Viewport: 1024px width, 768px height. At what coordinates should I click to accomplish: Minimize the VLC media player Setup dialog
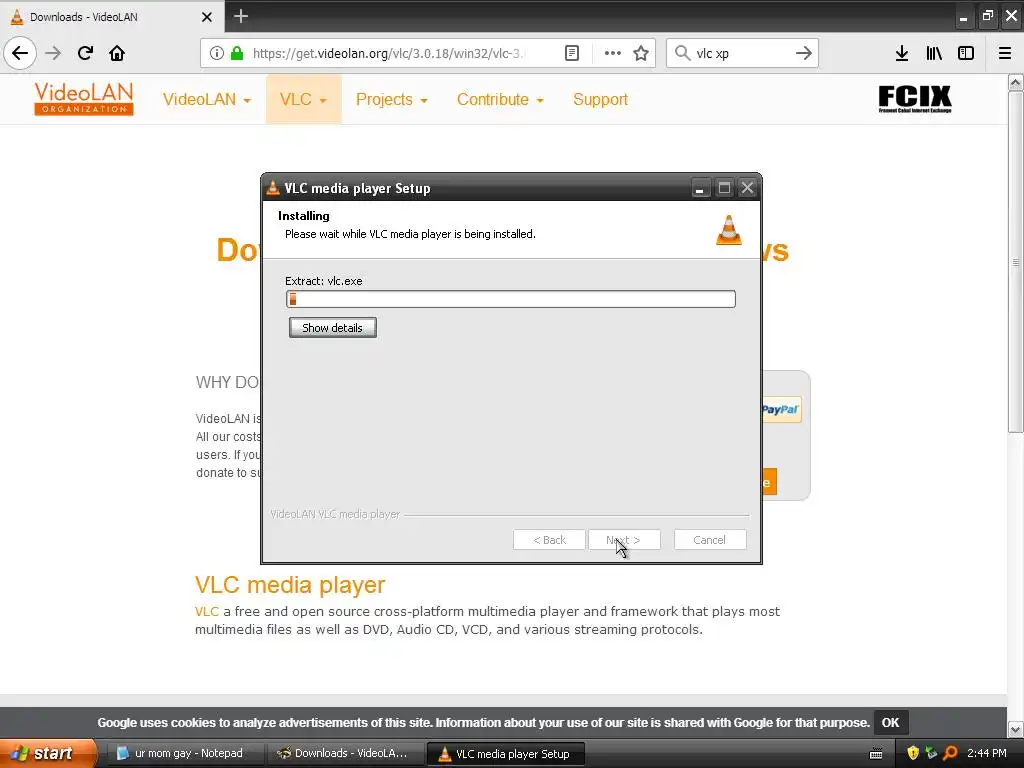[699, 188]
